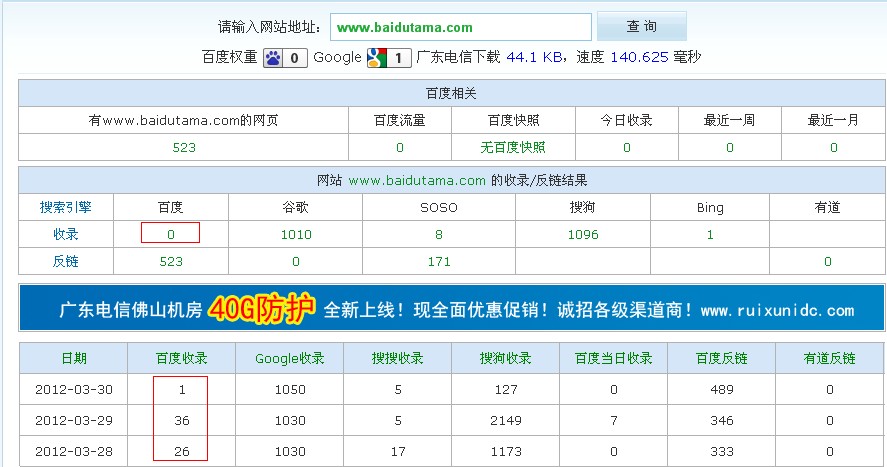Click 百度反链 value 333
The height and width of the screenshot is (467, 887).
click(722, 452)
